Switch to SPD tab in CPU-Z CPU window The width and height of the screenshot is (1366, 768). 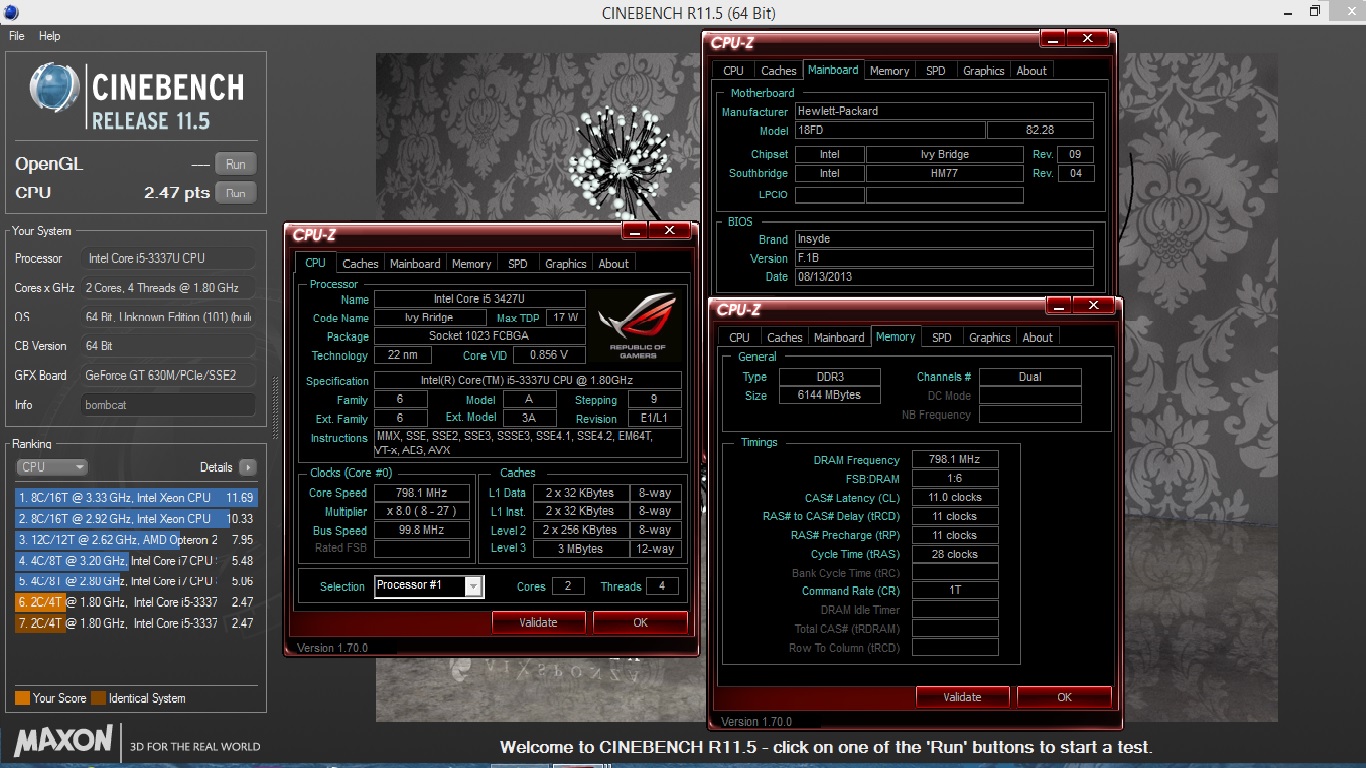click(x=517, y=264)
